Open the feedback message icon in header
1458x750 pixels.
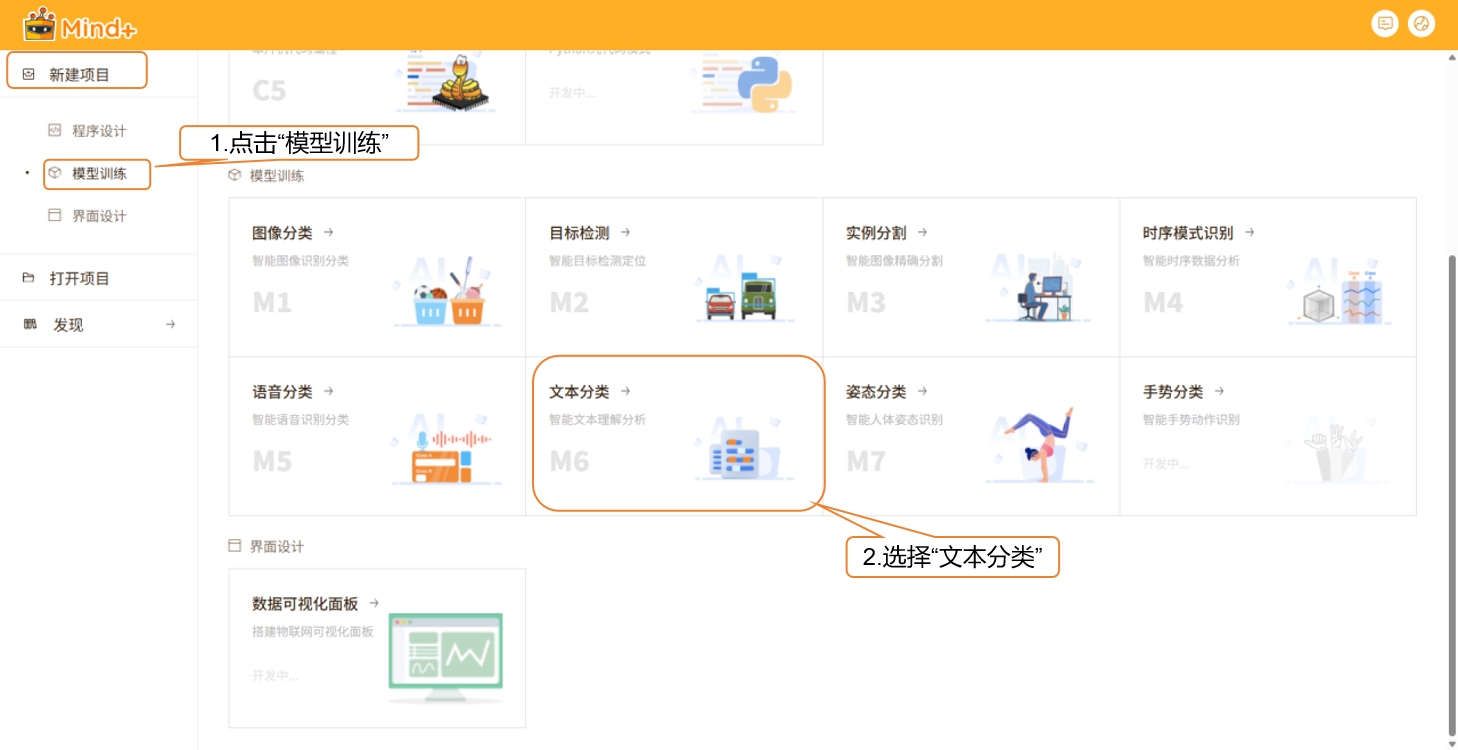coord(1384,24)
